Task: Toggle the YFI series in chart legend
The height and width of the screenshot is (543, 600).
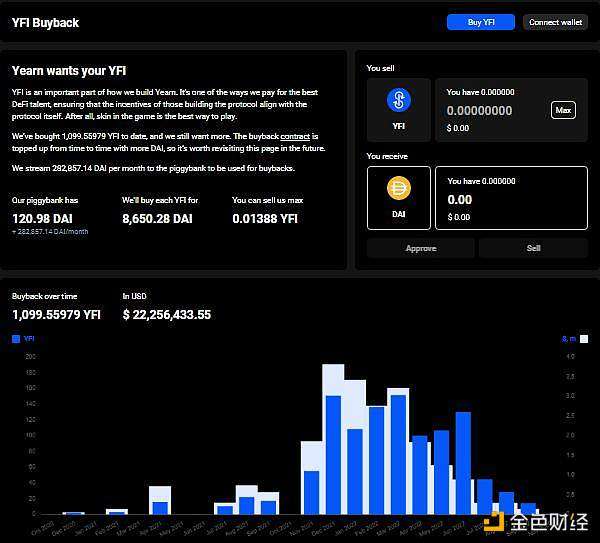Action: 23,339
